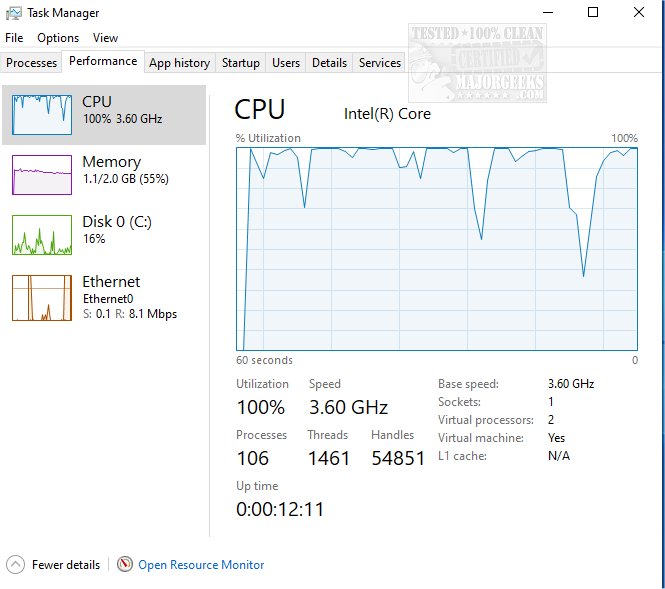Switch to the Processes tab

32,63
